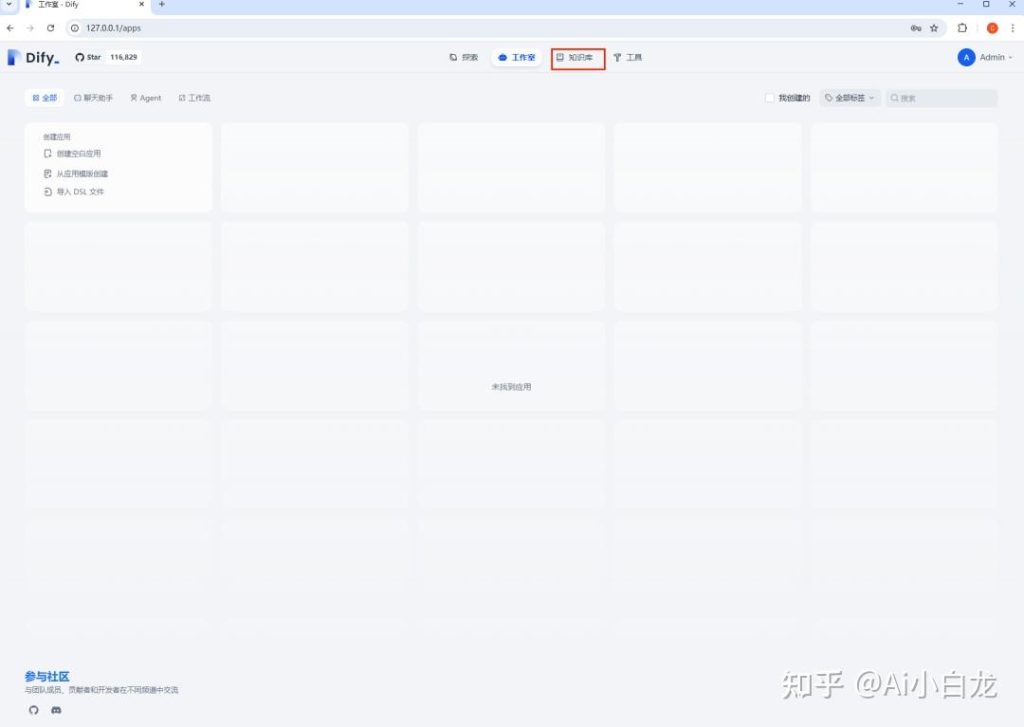The width and height of the screenshot is (1024, 727).
Task: Switch to the 工作流 tab
Action: 194,97
